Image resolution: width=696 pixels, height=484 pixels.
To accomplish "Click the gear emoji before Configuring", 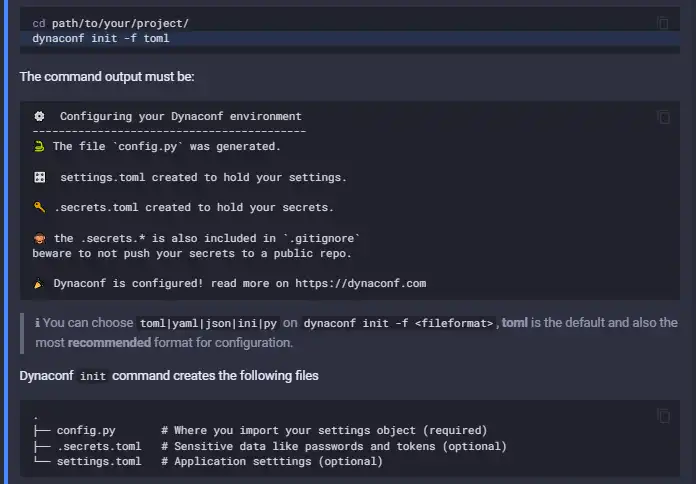I will click(40, 116).
